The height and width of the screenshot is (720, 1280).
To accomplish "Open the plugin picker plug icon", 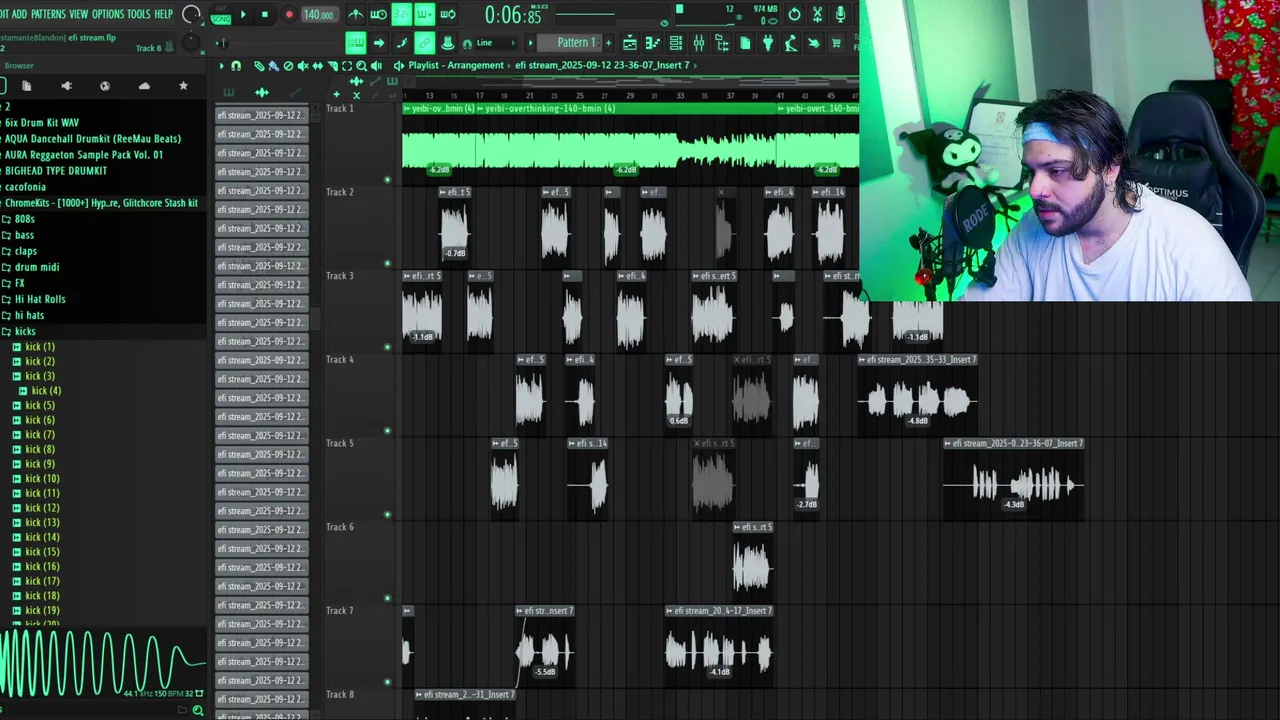I will (768, 42).
